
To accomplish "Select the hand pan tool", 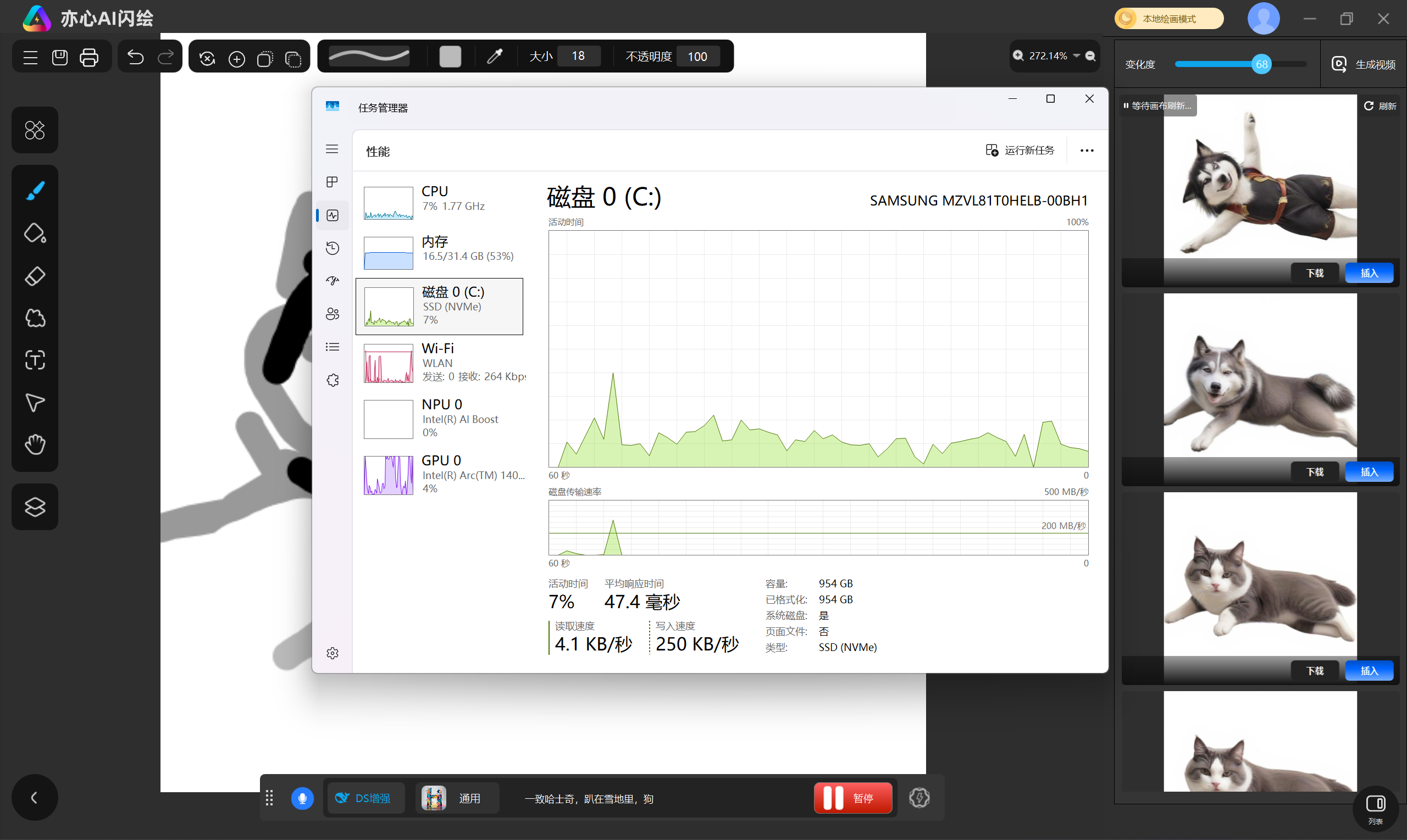I will [x=35, y=444].
